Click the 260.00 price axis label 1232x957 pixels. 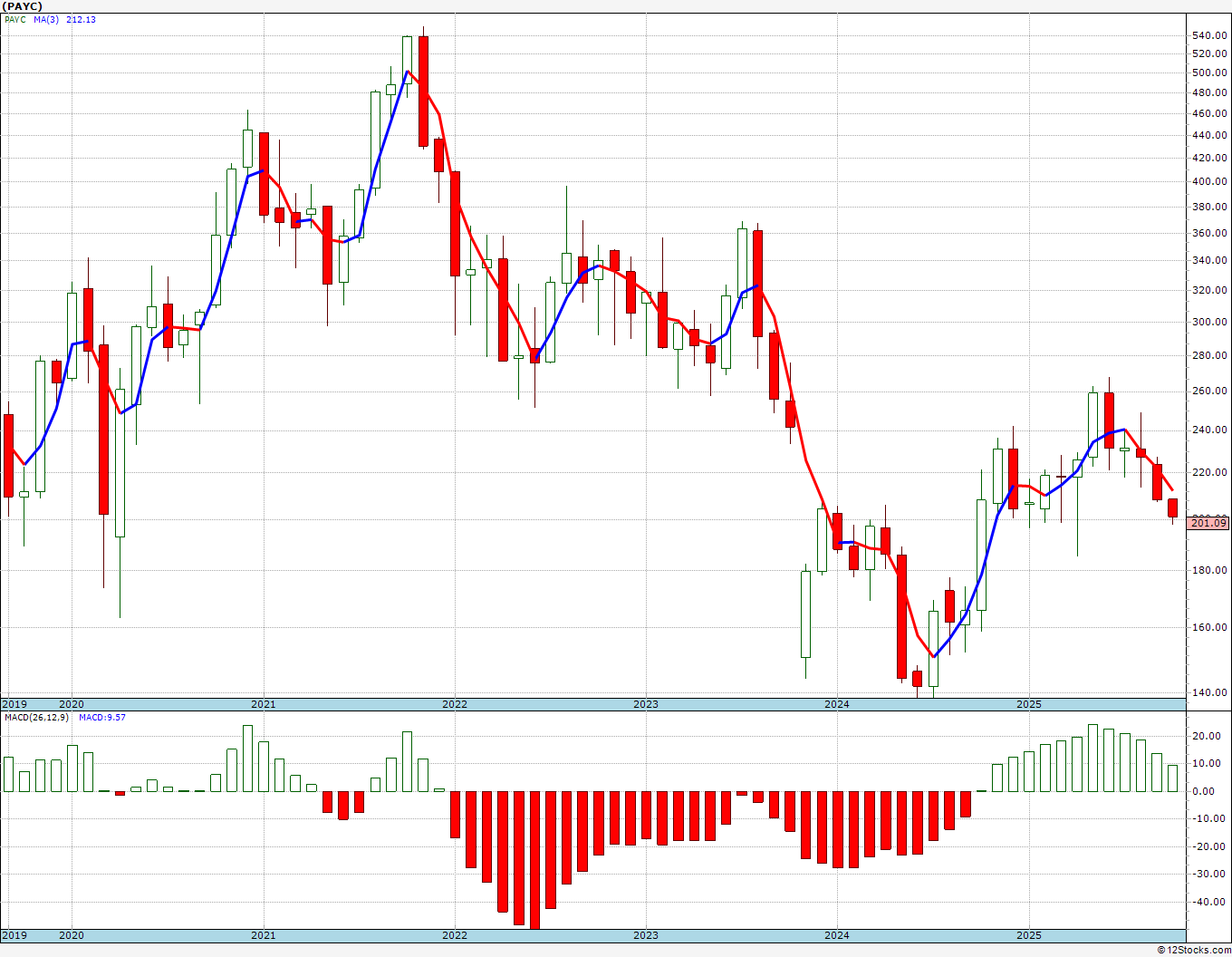[x=1210, y=391]
